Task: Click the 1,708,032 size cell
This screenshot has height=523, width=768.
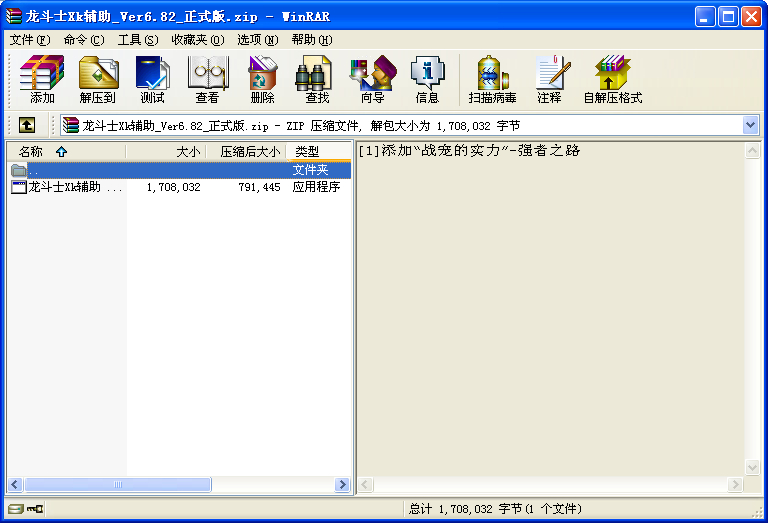Action: 173,187
